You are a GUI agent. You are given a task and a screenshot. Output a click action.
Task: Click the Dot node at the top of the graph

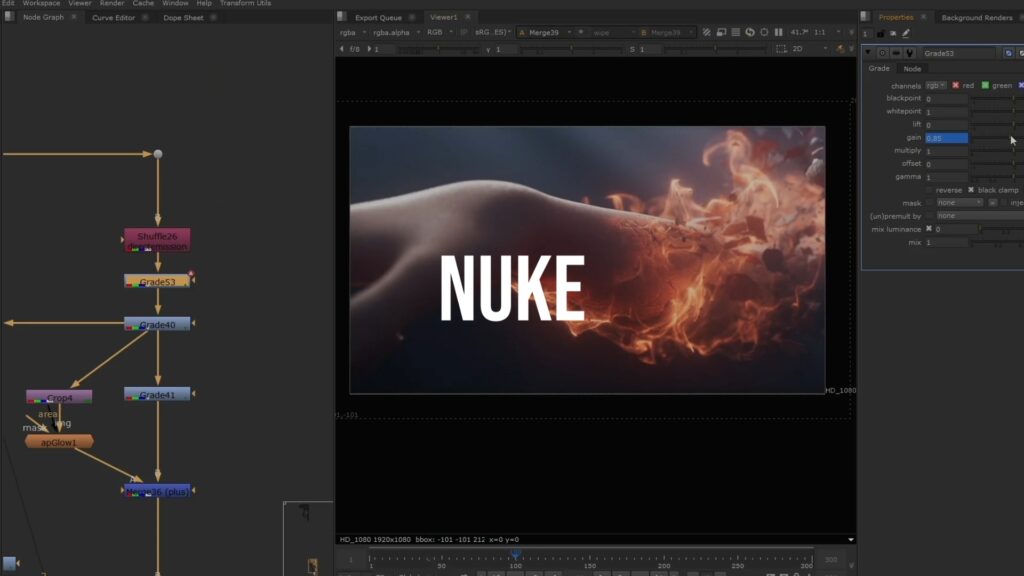158,154
